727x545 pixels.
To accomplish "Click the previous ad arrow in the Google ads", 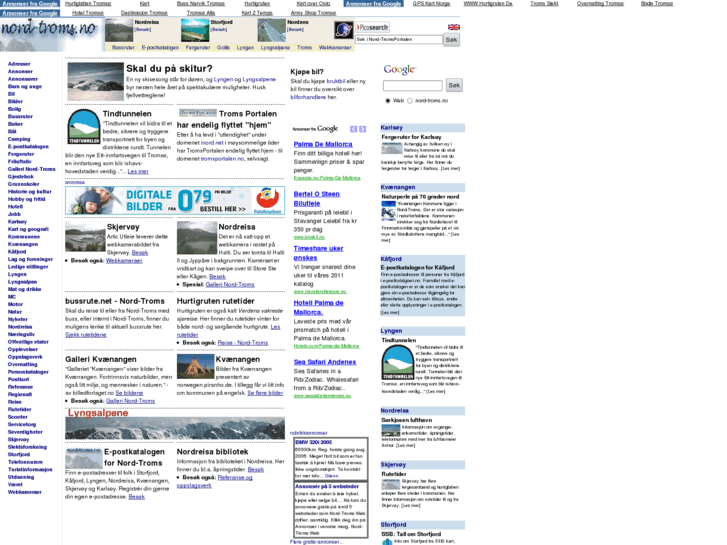I will (x=354, y=129).
